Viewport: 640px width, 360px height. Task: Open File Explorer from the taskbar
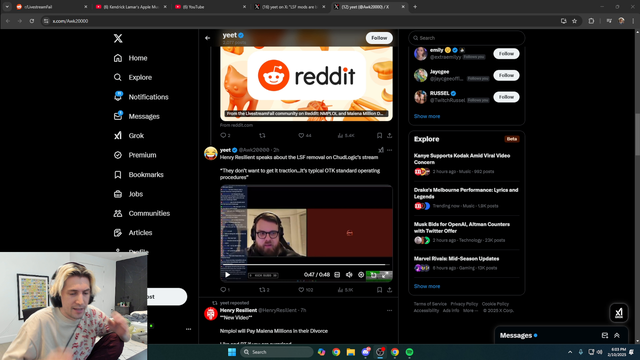351,352
